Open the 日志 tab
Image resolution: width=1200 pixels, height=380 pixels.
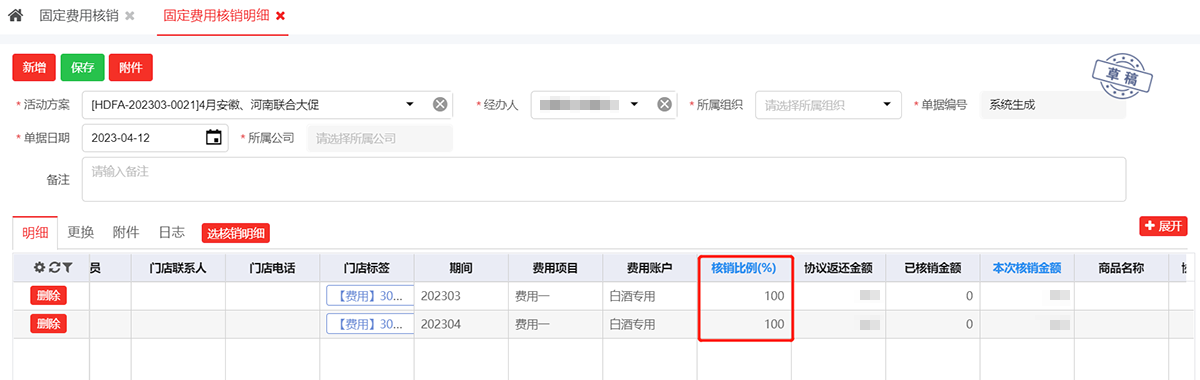tap(171, 232)
